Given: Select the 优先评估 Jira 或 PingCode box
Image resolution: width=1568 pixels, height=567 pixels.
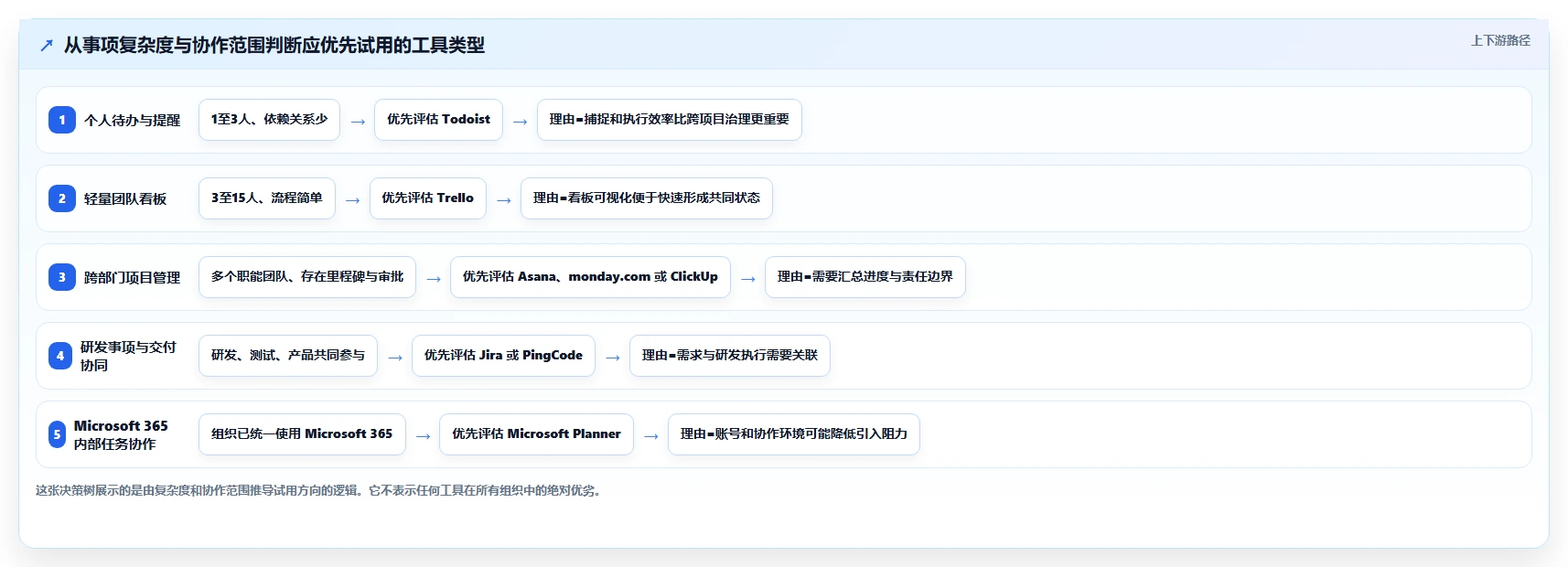Looking at the screenshot, I should 503,356.
